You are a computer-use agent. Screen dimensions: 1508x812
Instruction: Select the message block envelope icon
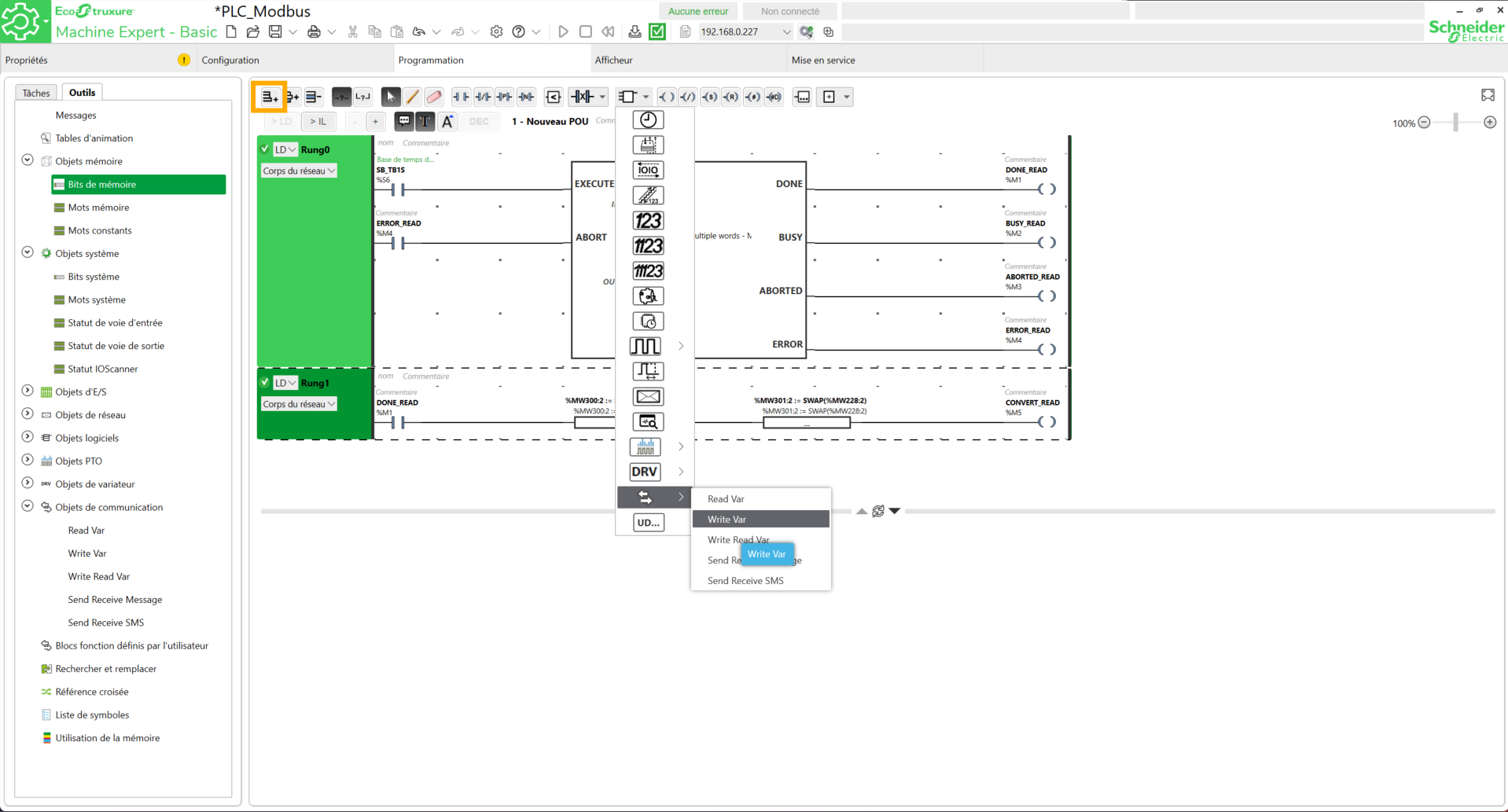coord(648,396)
